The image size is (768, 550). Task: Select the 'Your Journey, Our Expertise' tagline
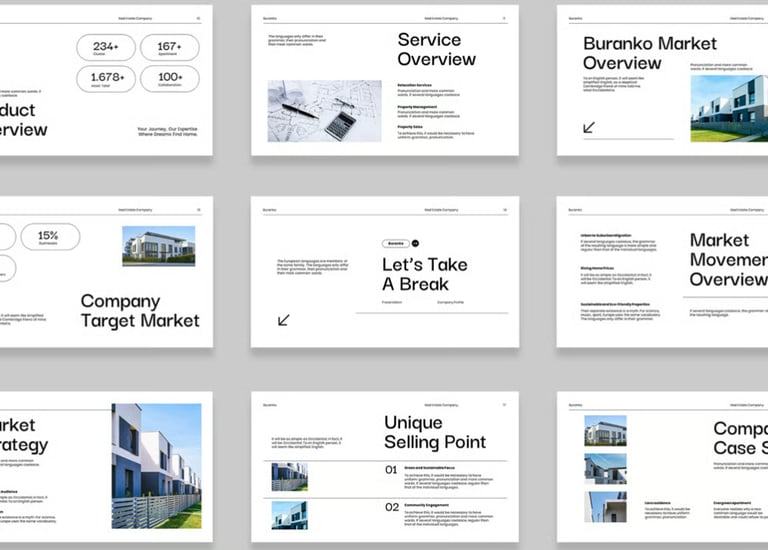coord(168,131)
